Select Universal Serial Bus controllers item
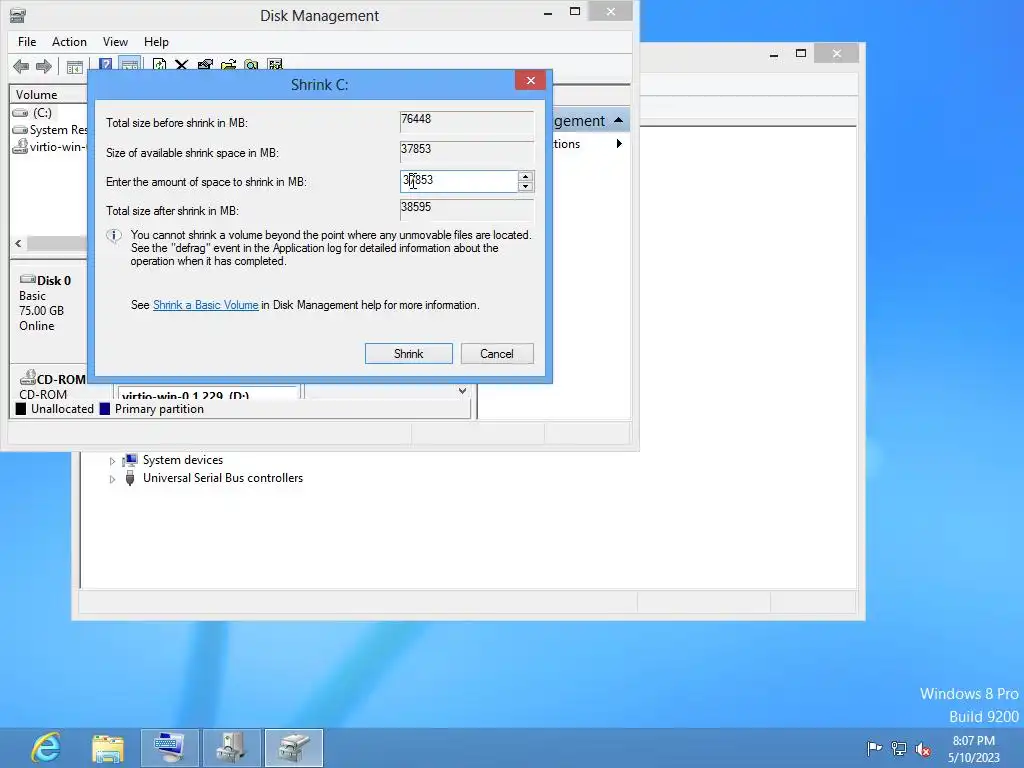This screenshot has width=1024, height=768. point(223,478)
